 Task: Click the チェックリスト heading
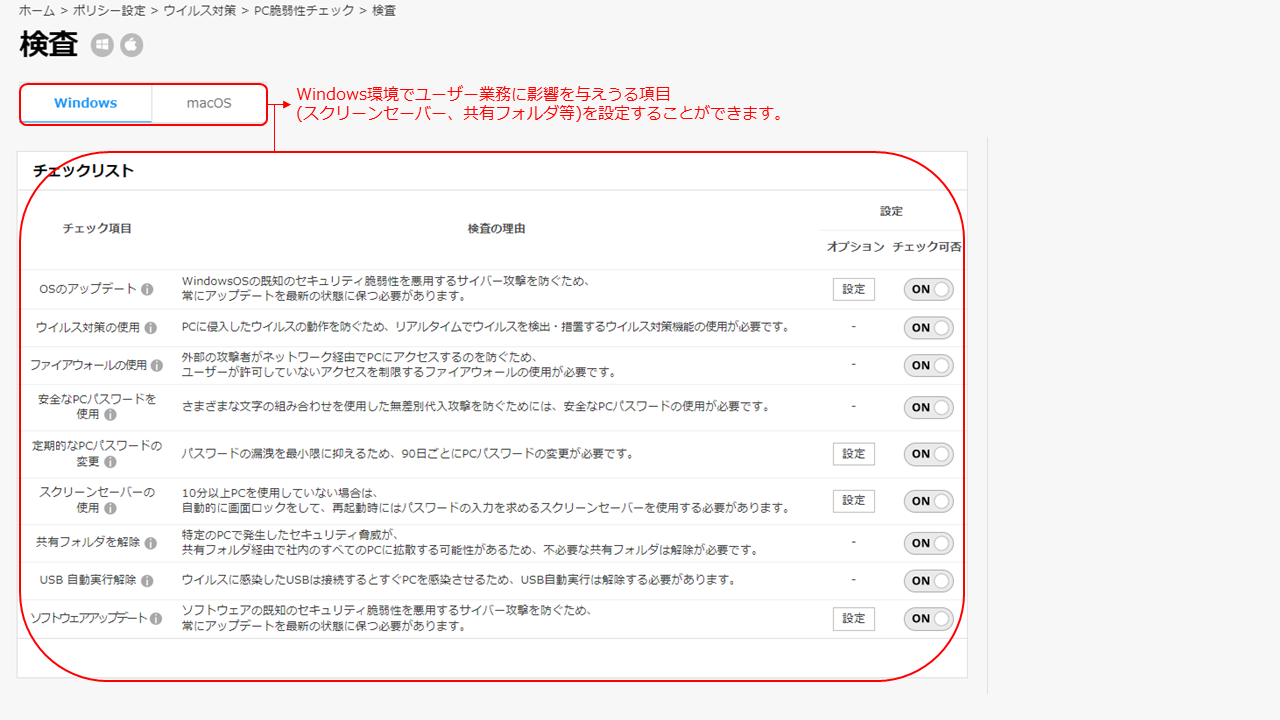(84, 171)
